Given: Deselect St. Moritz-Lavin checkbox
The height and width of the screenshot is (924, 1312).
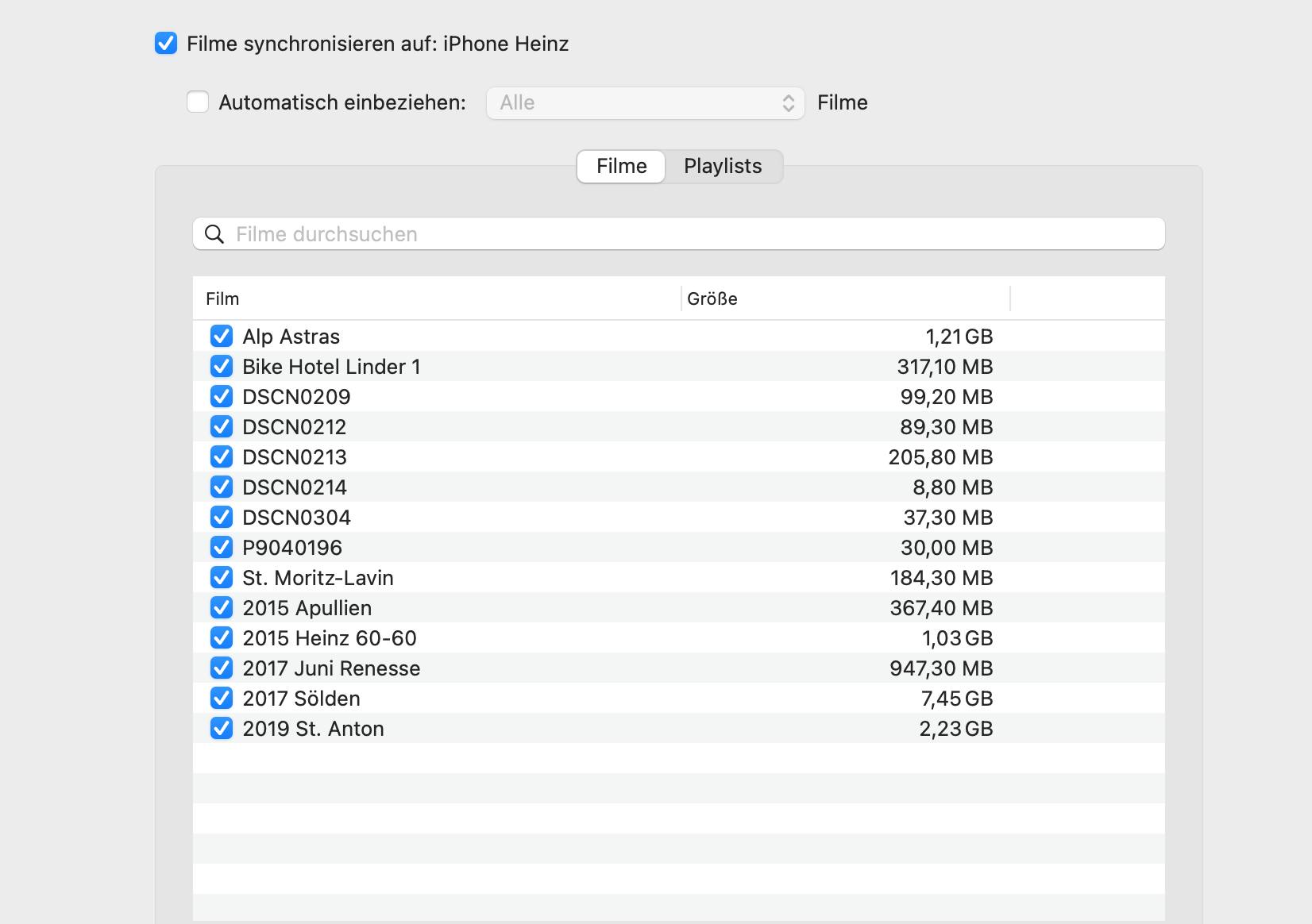Looking at the screenshot, I should [222, 578].
